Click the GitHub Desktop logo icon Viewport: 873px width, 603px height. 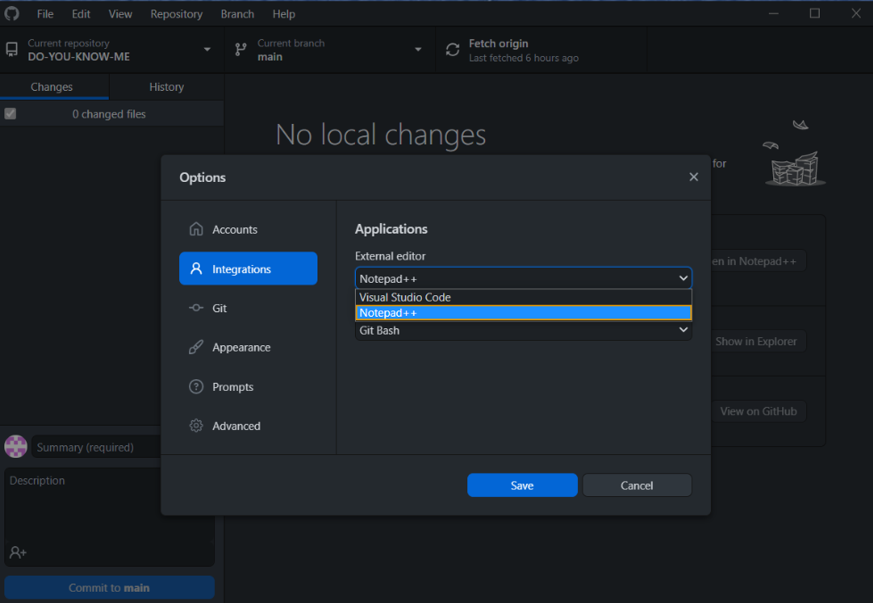click(x=12, y=14)
